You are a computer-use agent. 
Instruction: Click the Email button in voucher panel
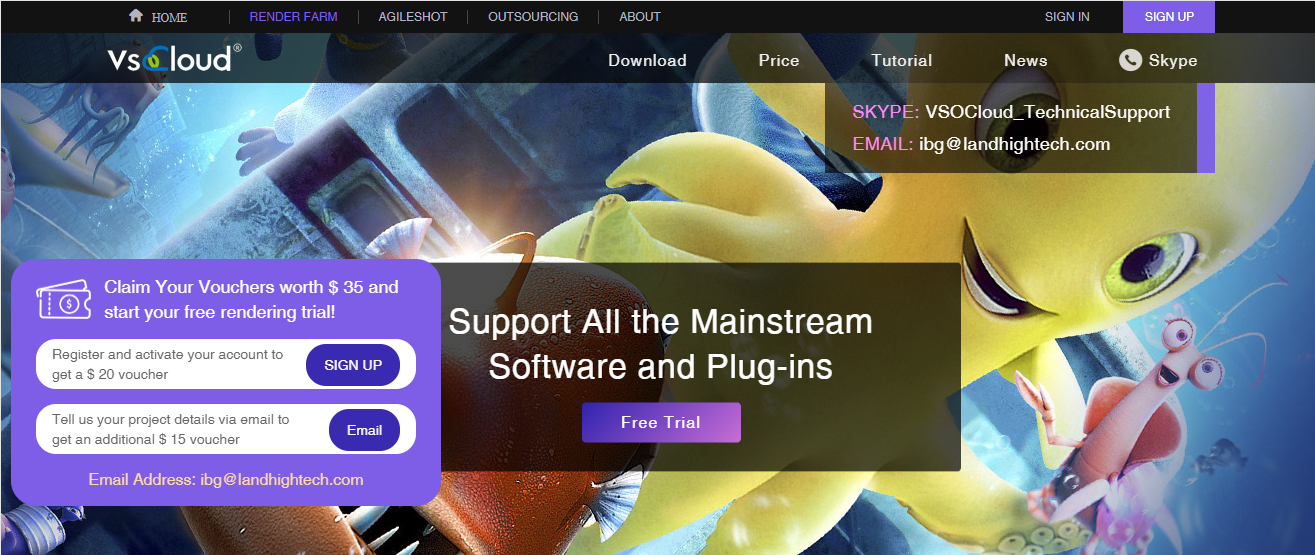364,430
